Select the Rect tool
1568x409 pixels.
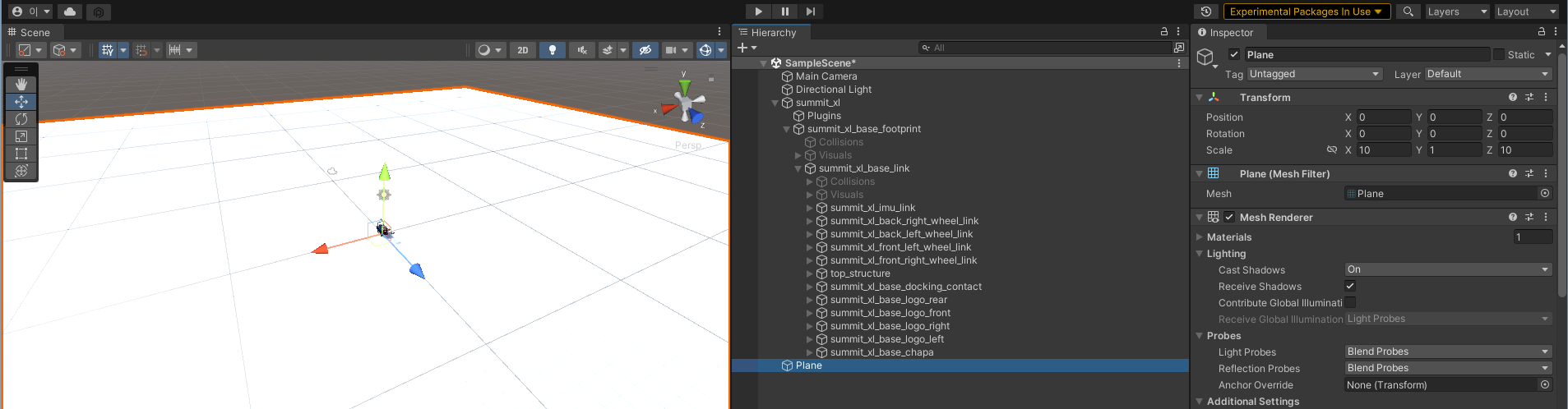[x=21, y=154]
